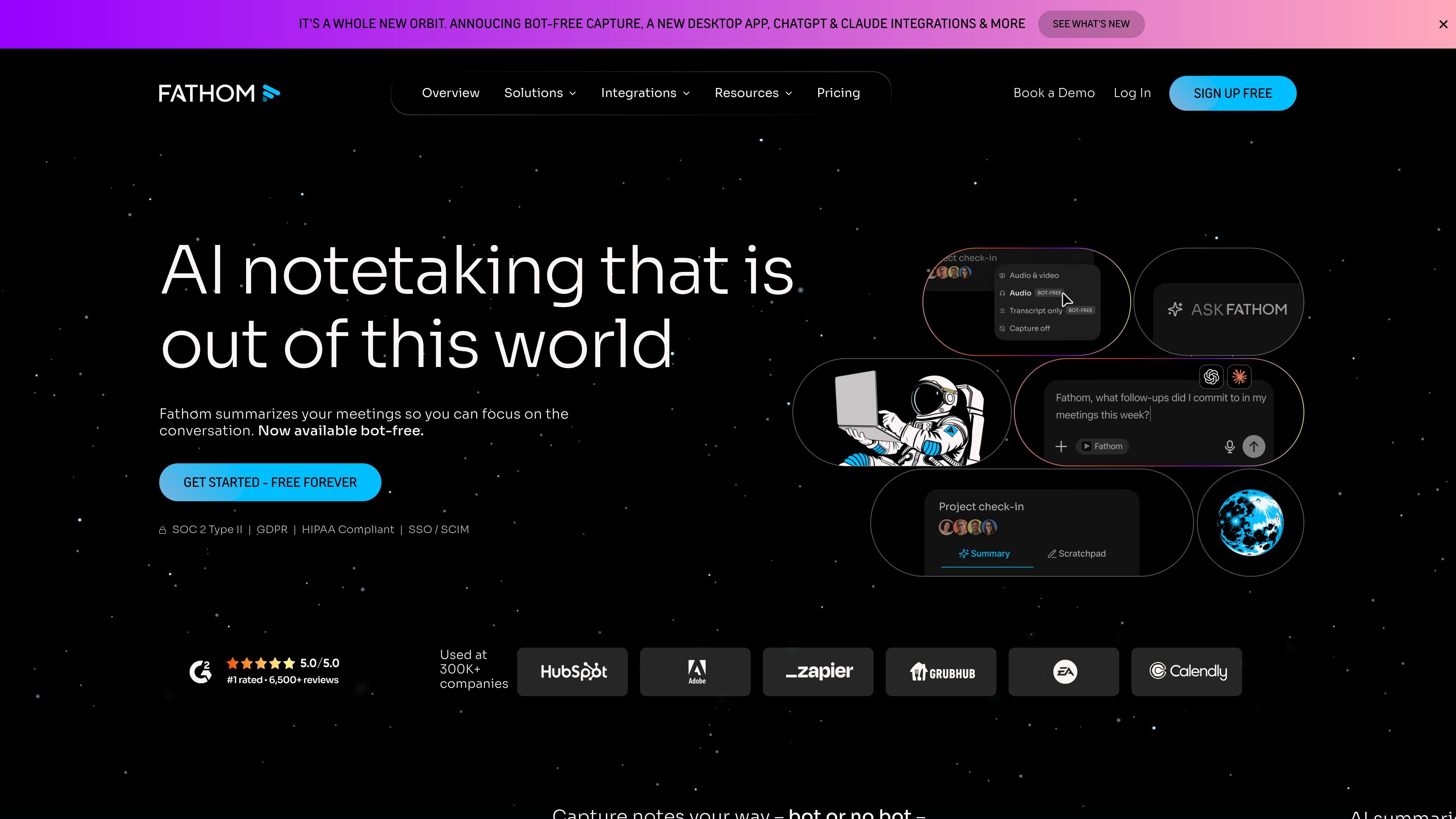Click the G2 logo badge
The height and width of the screenshot is (819, 1456).
(200, 672)
